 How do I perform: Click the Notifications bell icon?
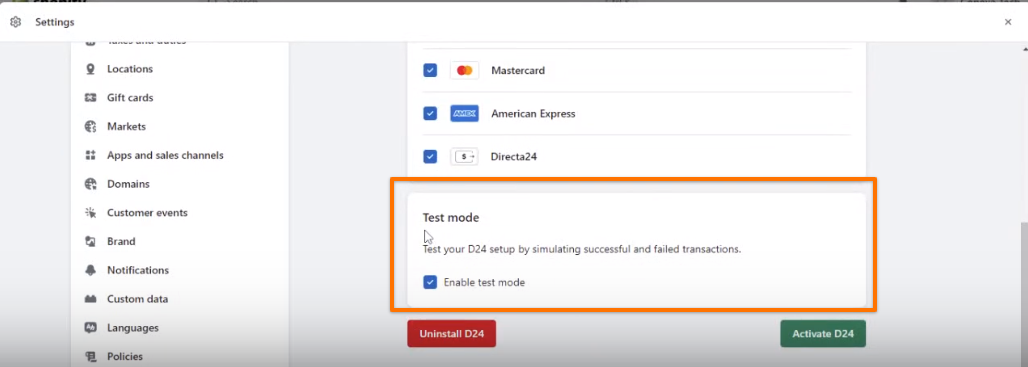[x=90, y=270]
